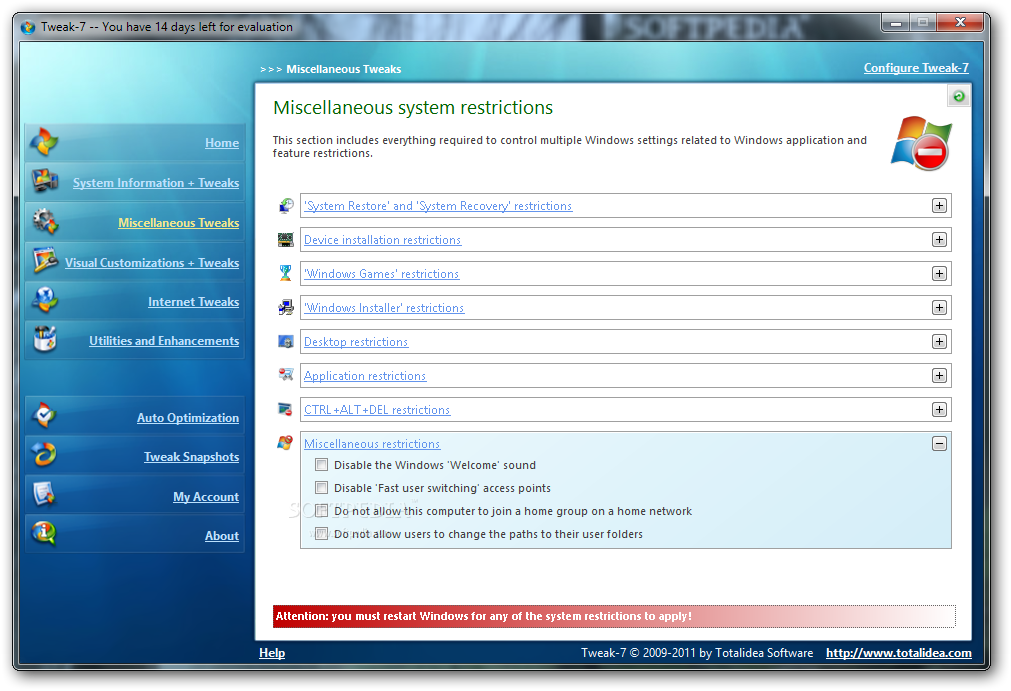
Task: Check 'Disable Fast user switching access points'
Action: click(x=321, y=487)
